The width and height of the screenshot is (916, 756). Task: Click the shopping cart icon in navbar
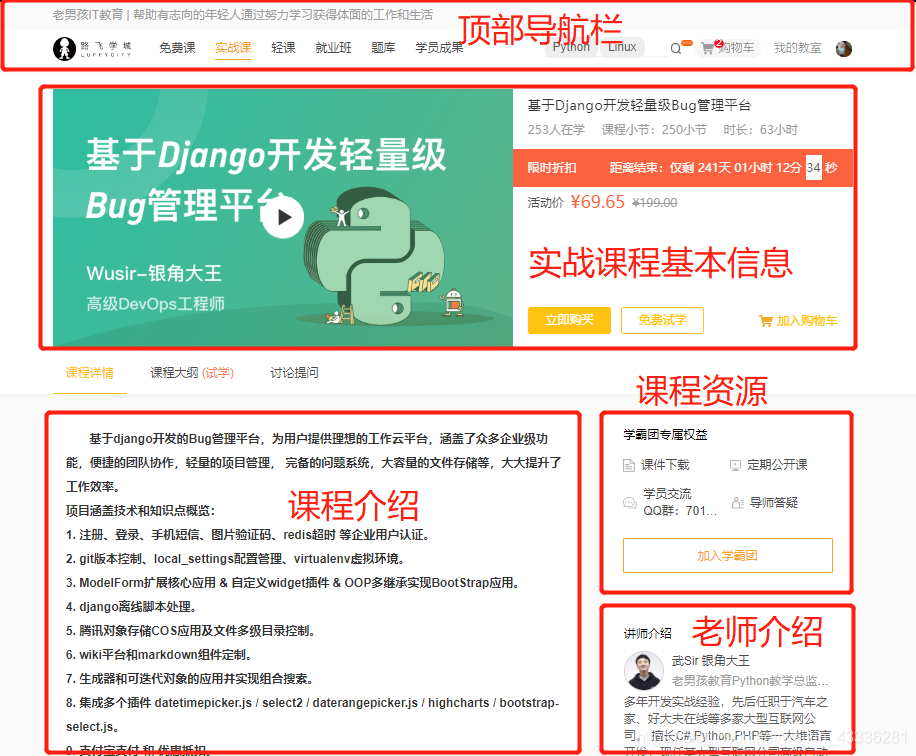(x=707, y=48)
